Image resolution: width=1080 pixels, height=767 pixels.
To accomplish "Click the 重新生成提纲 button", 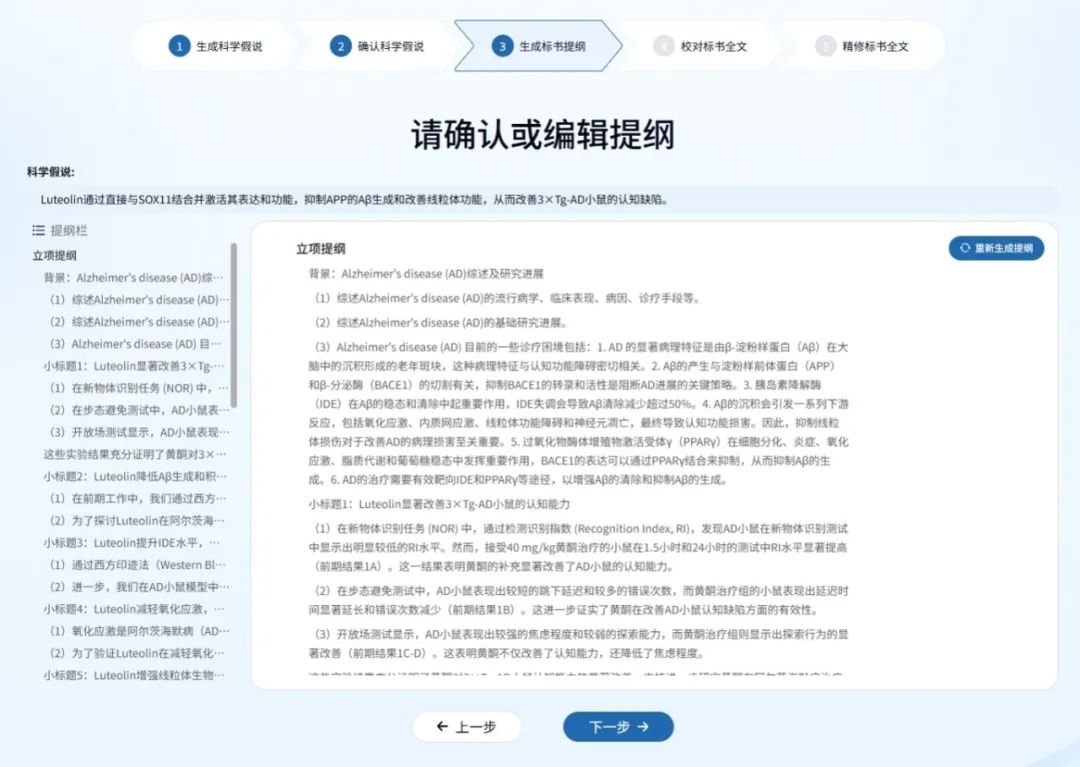I will point(996,248).
